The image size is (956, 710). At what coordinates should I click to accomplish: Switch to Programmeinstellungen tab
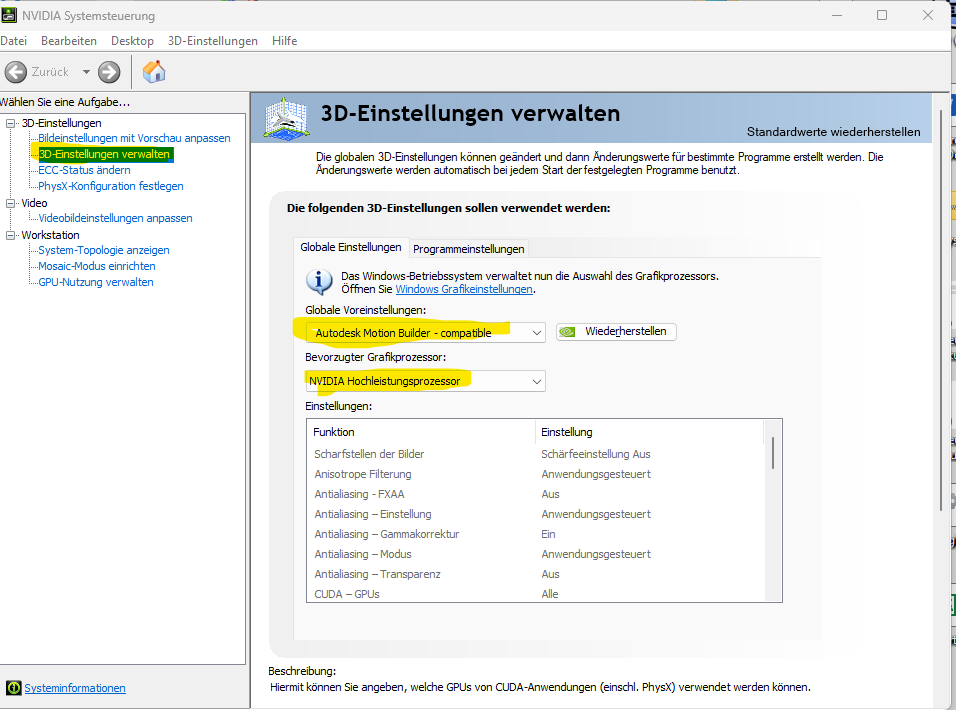coord(469,249)
